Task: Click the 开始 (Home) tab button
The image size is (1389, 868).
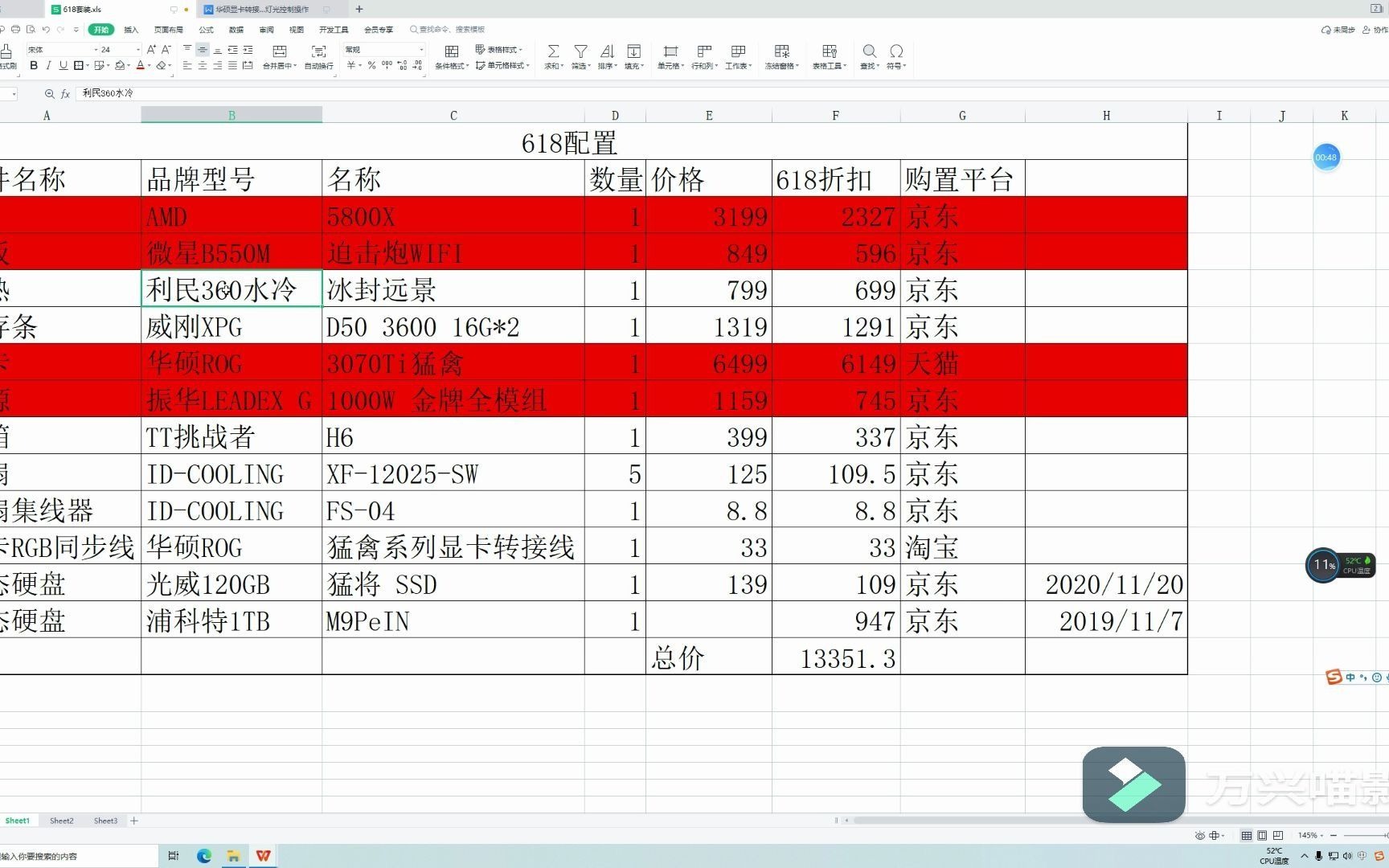Action: pyautogui.click(x=101, y=30)
